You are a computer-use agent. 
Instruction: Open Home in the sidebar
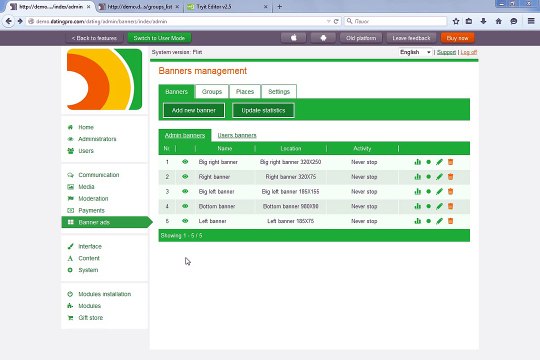86,127
